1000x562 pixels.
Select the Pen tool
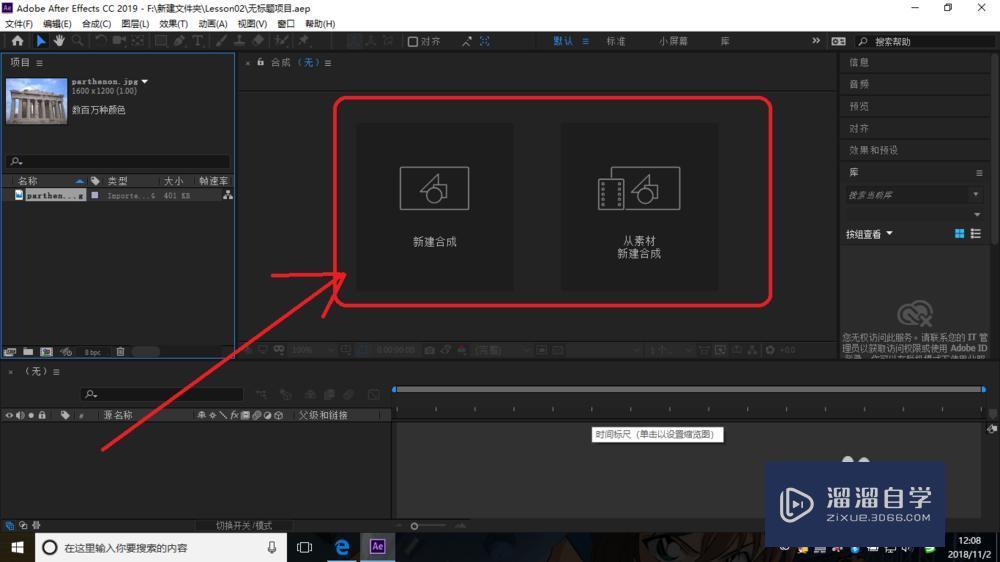(179, 41)
